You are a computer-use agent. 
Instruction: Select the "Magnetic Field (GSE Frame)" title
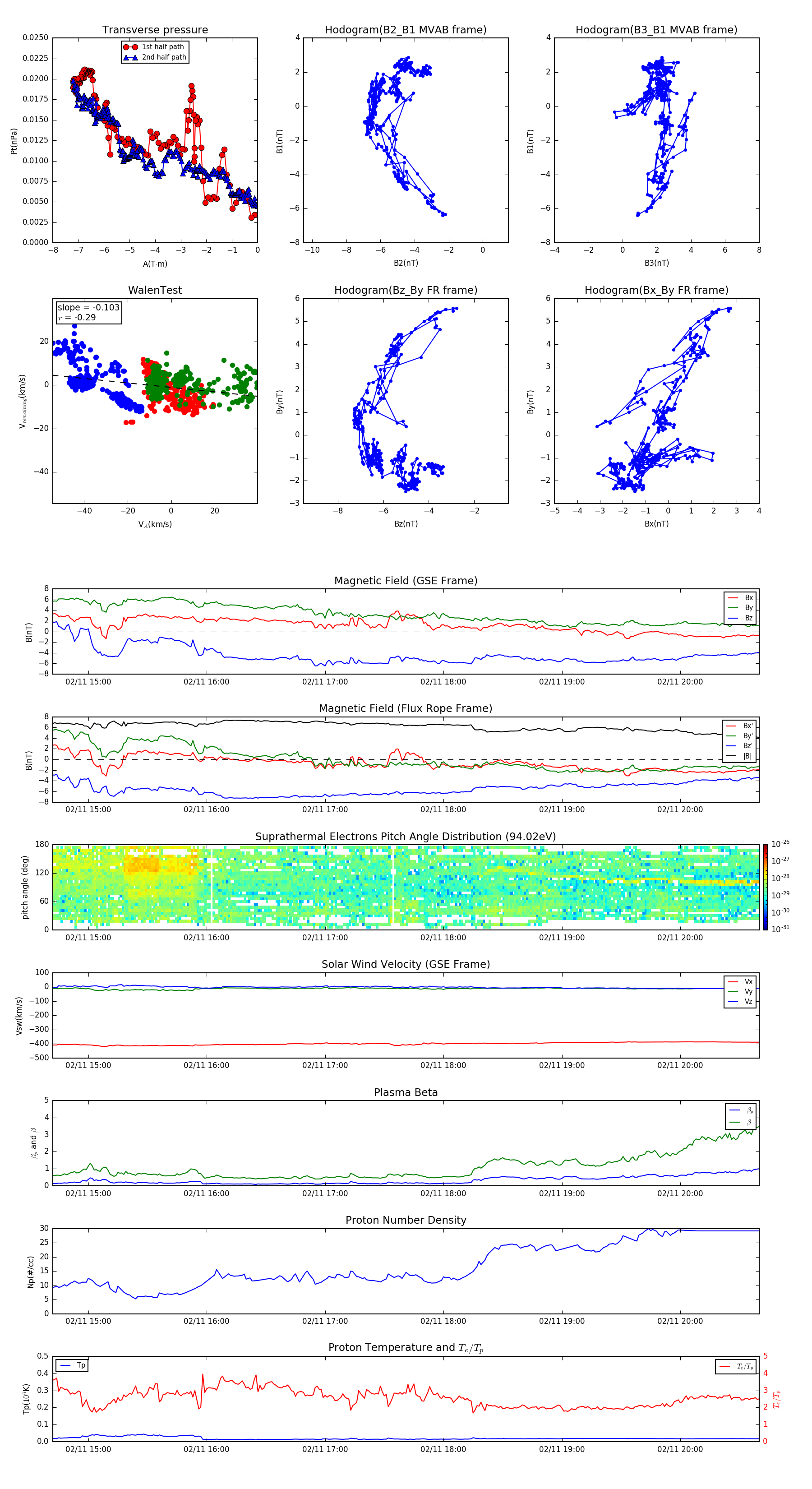[x=406, y=581]
